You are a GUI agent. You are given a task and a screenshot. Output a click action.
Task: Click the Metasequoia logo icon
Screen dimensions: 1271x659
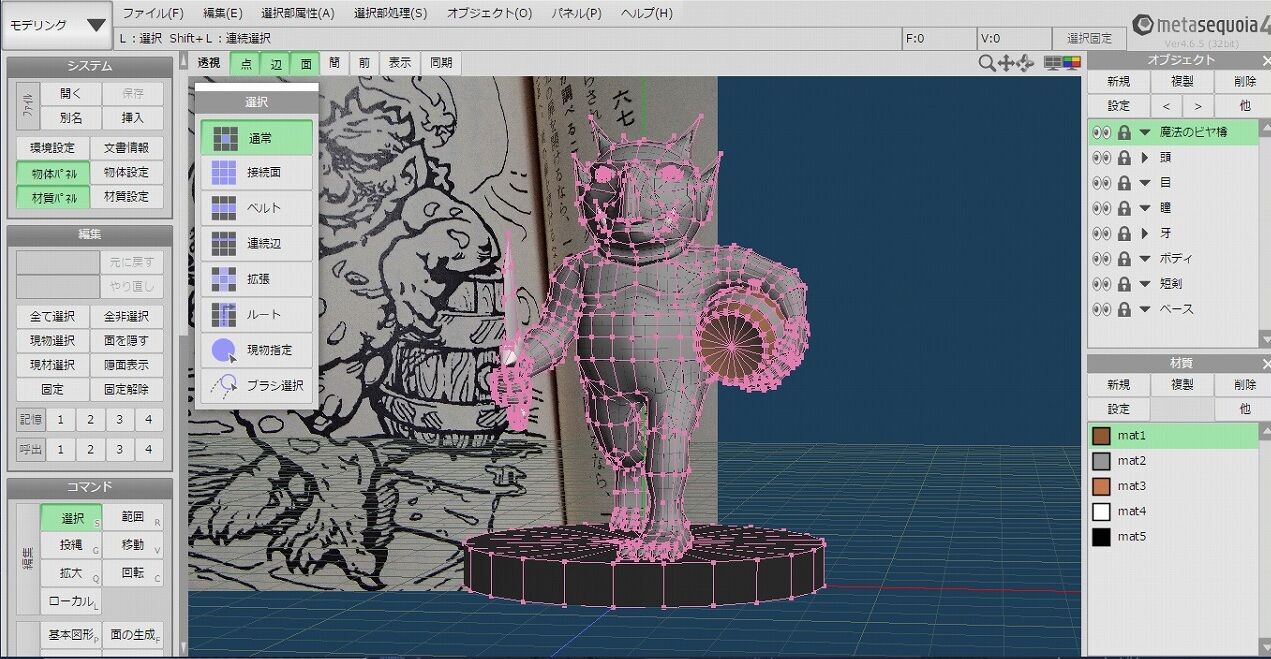tap(1143, 25)
